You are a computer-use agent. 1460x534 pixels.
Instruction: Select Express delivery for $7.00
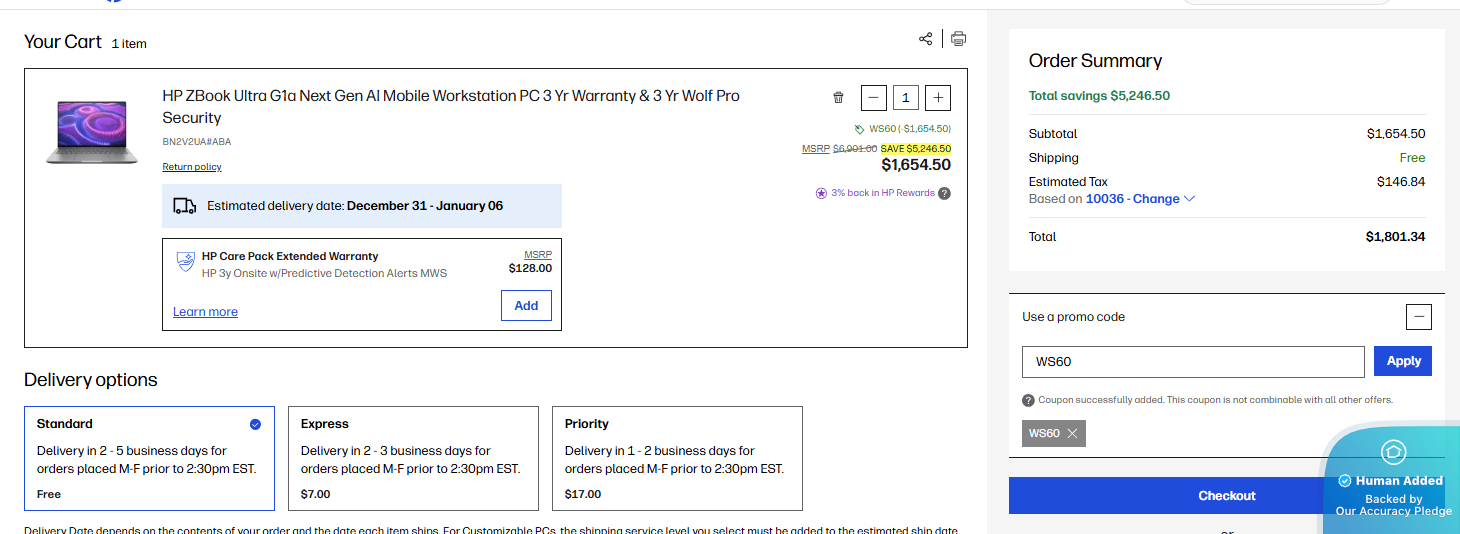point(413,458)
